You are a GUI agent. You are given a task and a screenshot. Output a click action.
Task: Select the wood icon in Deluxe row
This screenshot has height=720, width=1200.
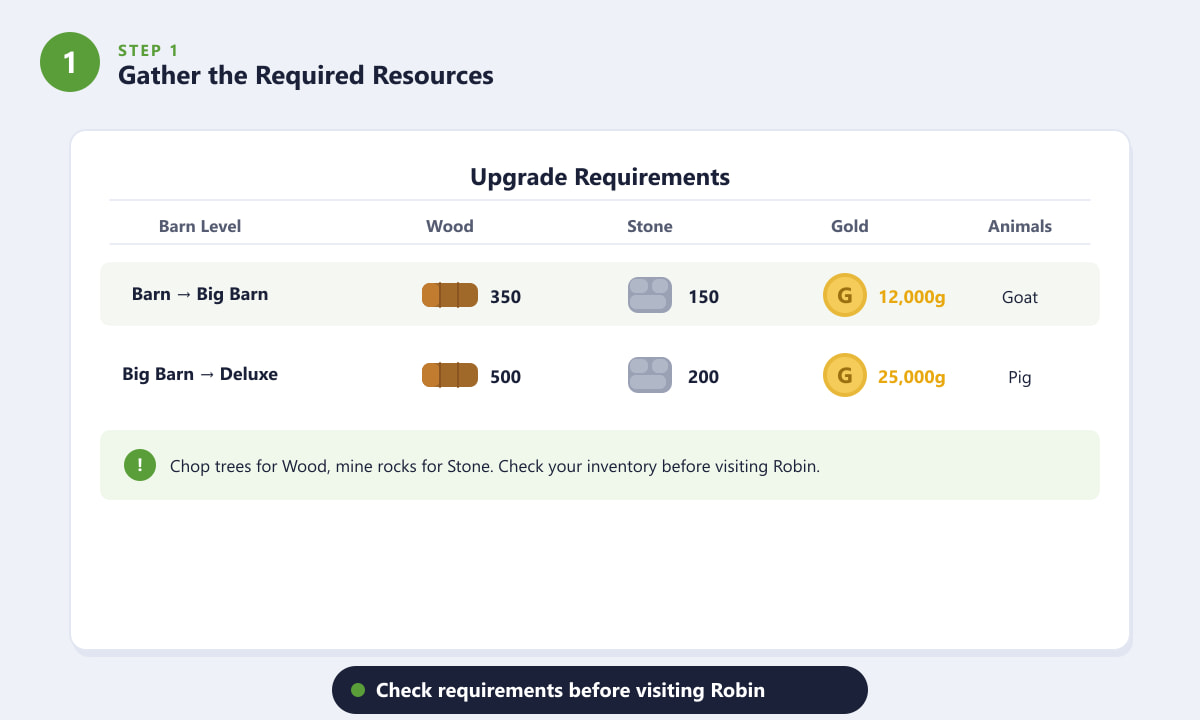(450, 375)
